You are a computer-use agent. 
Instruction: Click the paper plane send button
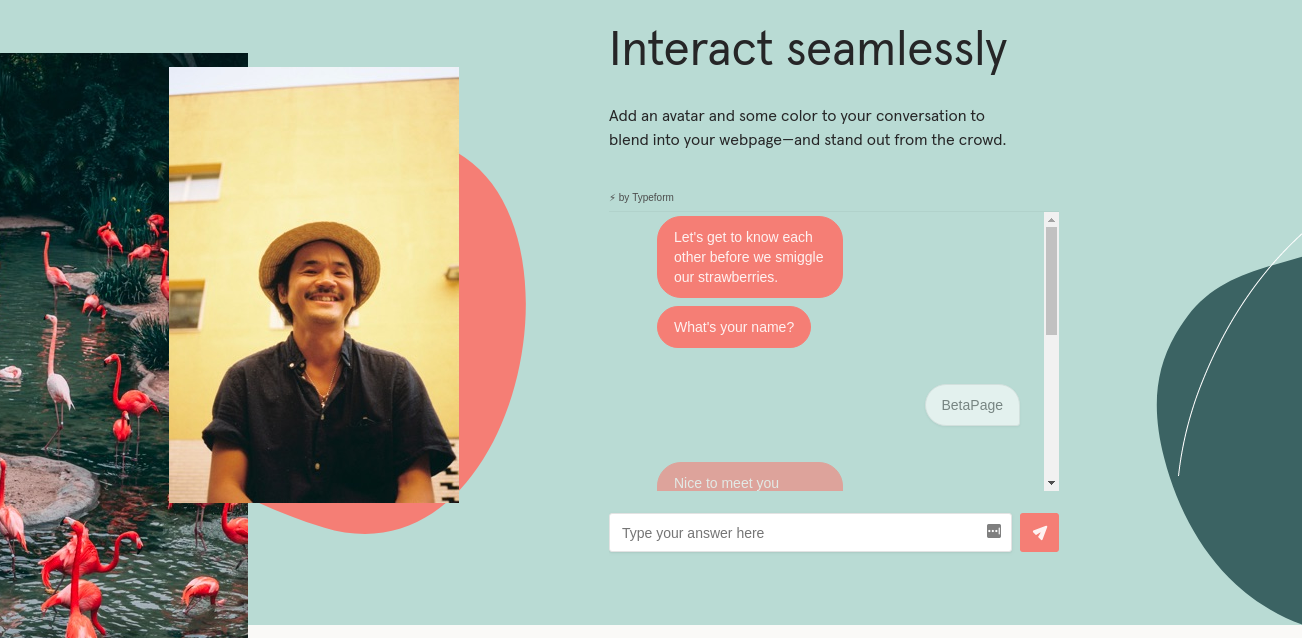point(1039,533)
